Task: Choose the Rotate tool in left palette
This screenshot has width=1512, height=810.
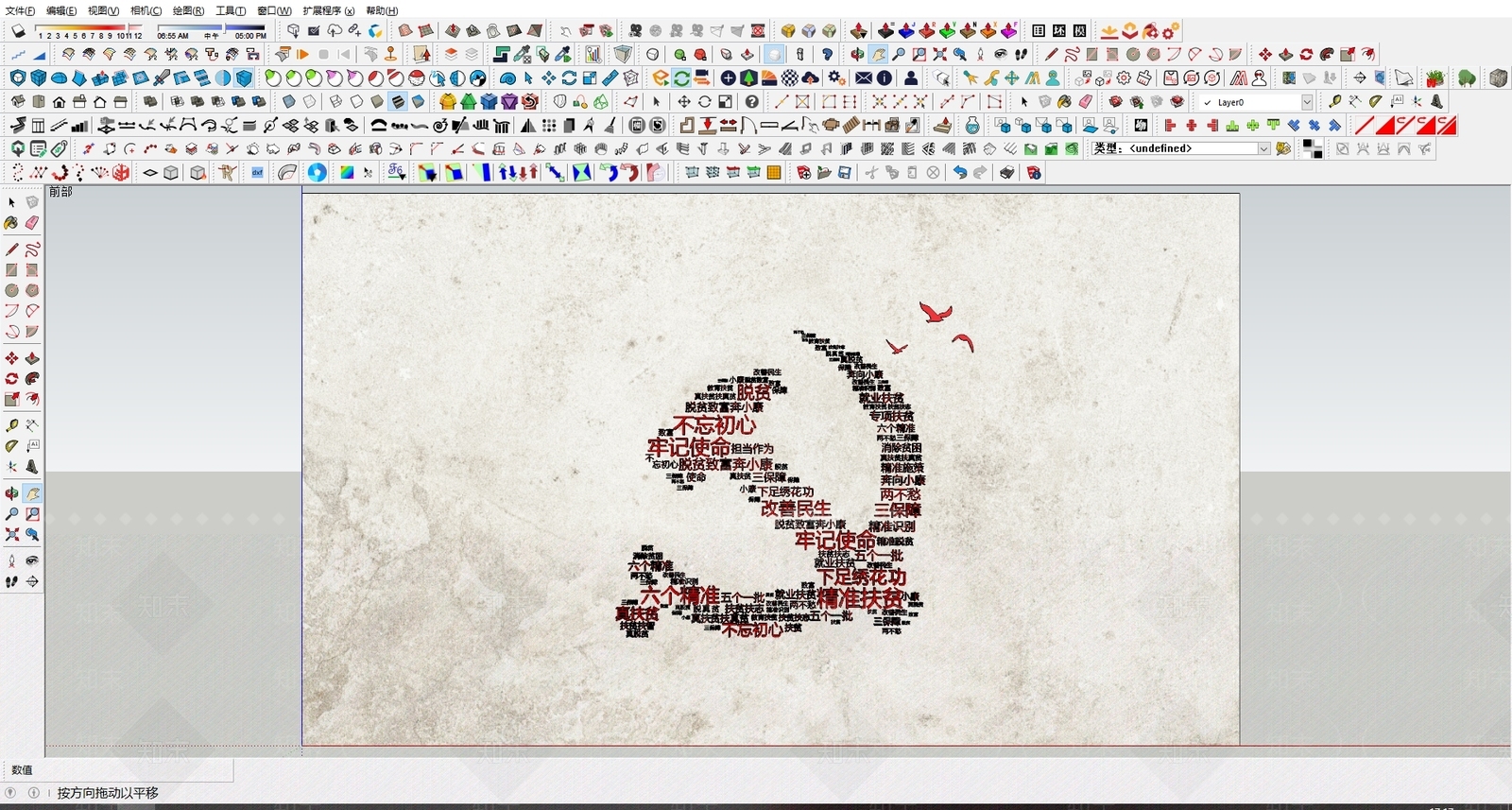Action: (x=11, y=379)
